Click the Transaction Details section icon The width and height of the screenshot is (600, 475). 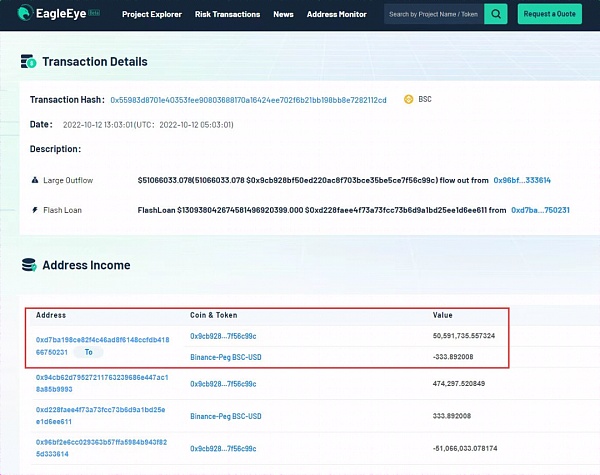29,62
